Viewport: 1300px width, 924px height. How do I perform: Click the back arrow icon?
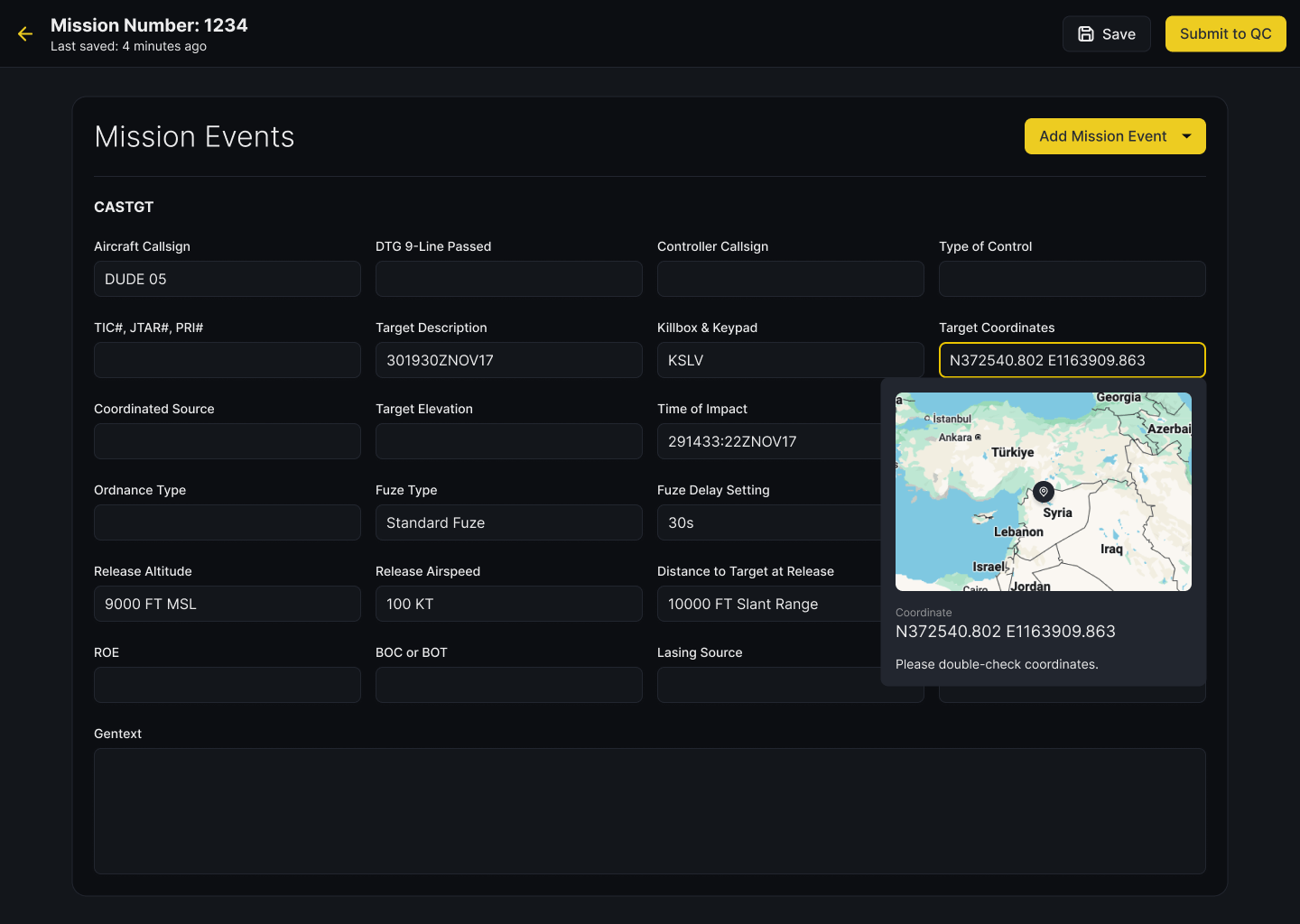coord(25,34)
